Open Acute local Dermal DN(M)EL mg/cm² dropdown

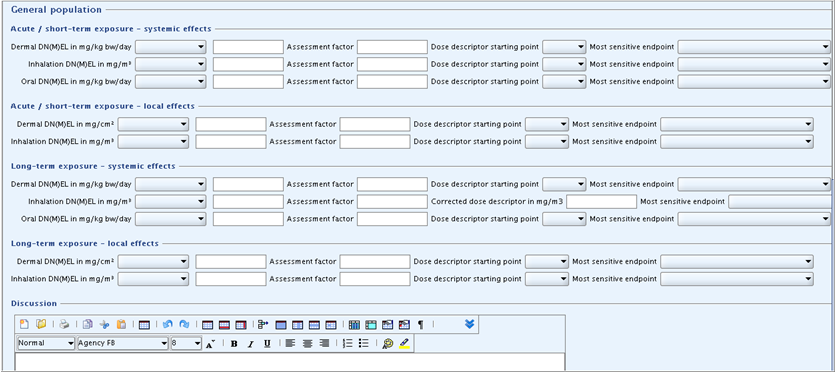point(153,124)
